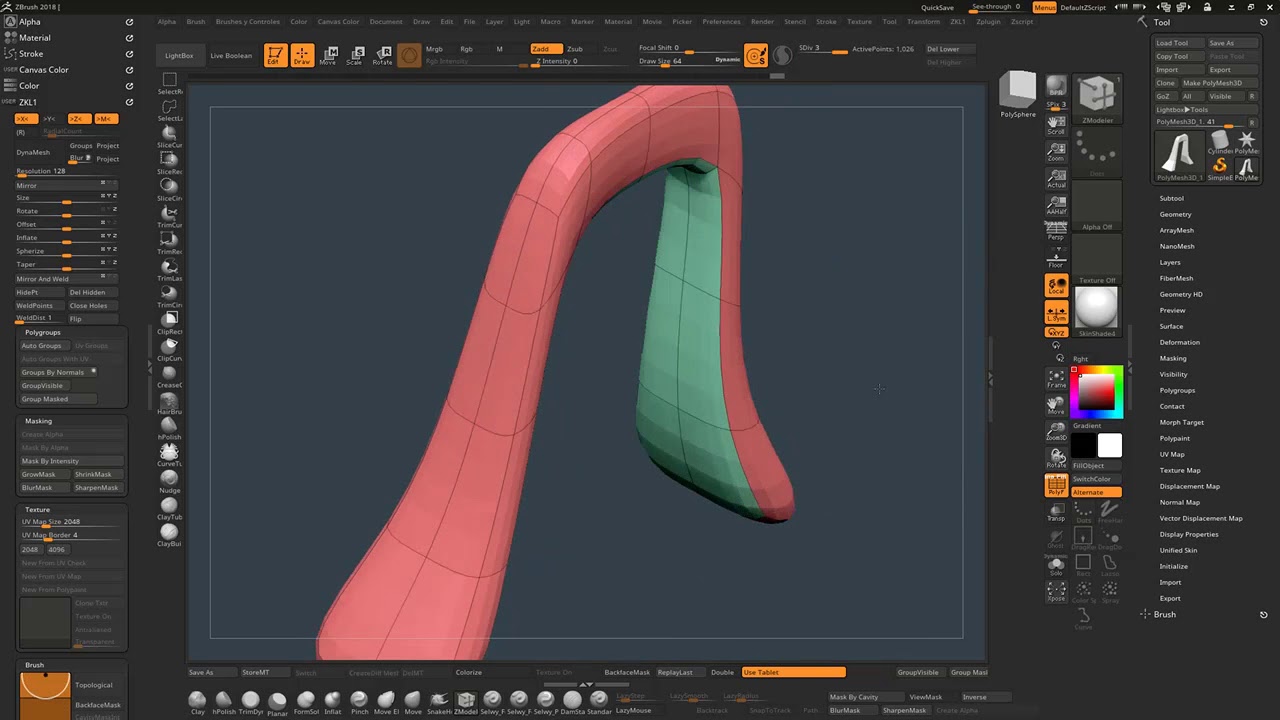
Task: Choose the ClayTubes brush in left column
Action: [x=169, y=509]
